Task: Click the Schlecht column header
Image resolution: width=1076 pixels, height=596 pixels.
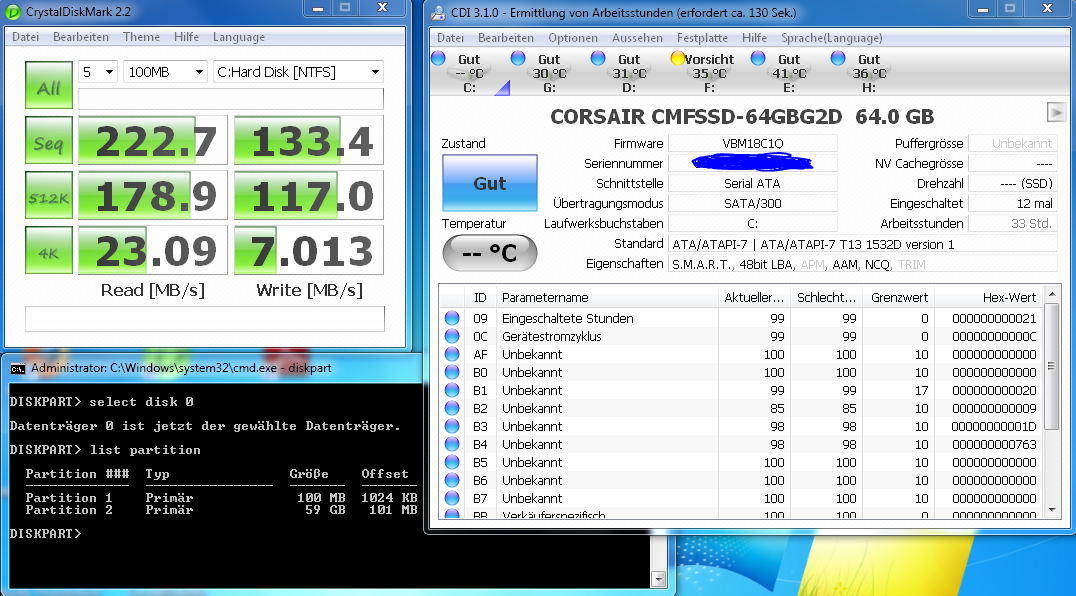Action: (x=826, y=297)
